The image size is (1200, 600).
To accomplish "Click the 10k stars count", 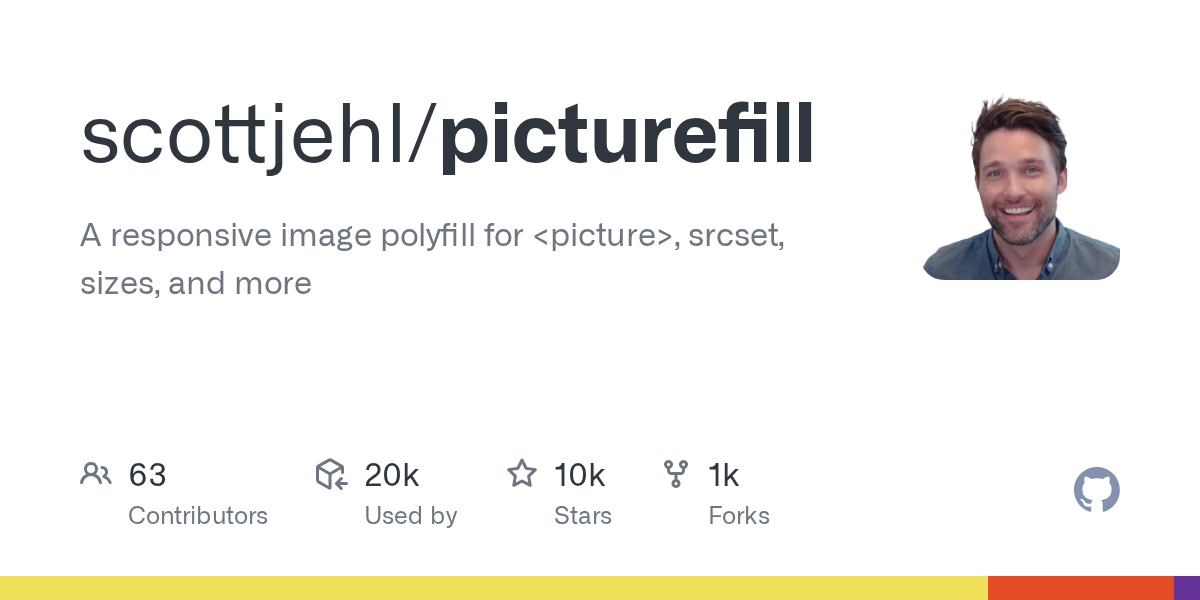I will click(x=579, y=475).
